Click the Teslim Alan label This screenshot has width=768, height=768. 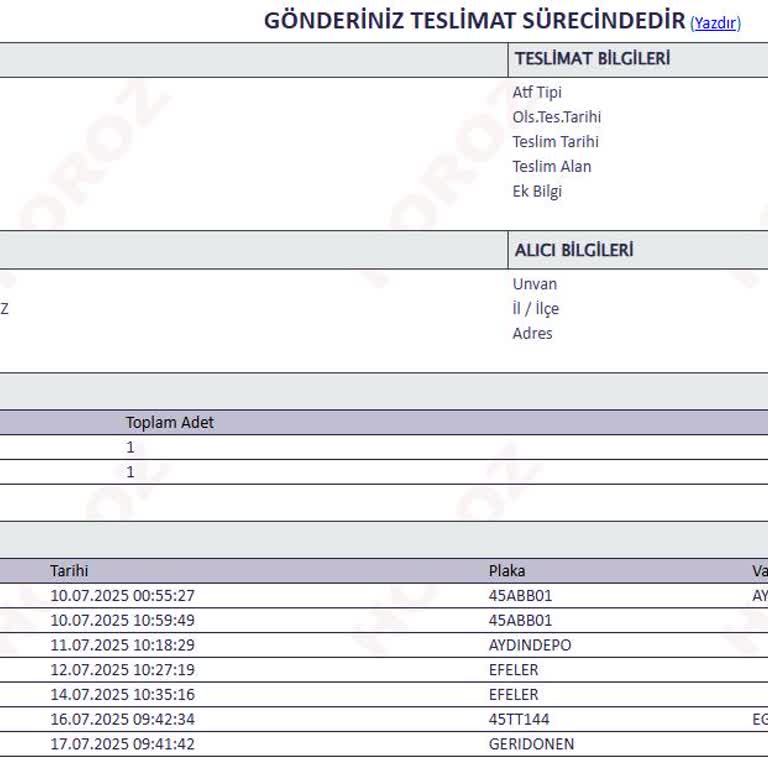552,167
